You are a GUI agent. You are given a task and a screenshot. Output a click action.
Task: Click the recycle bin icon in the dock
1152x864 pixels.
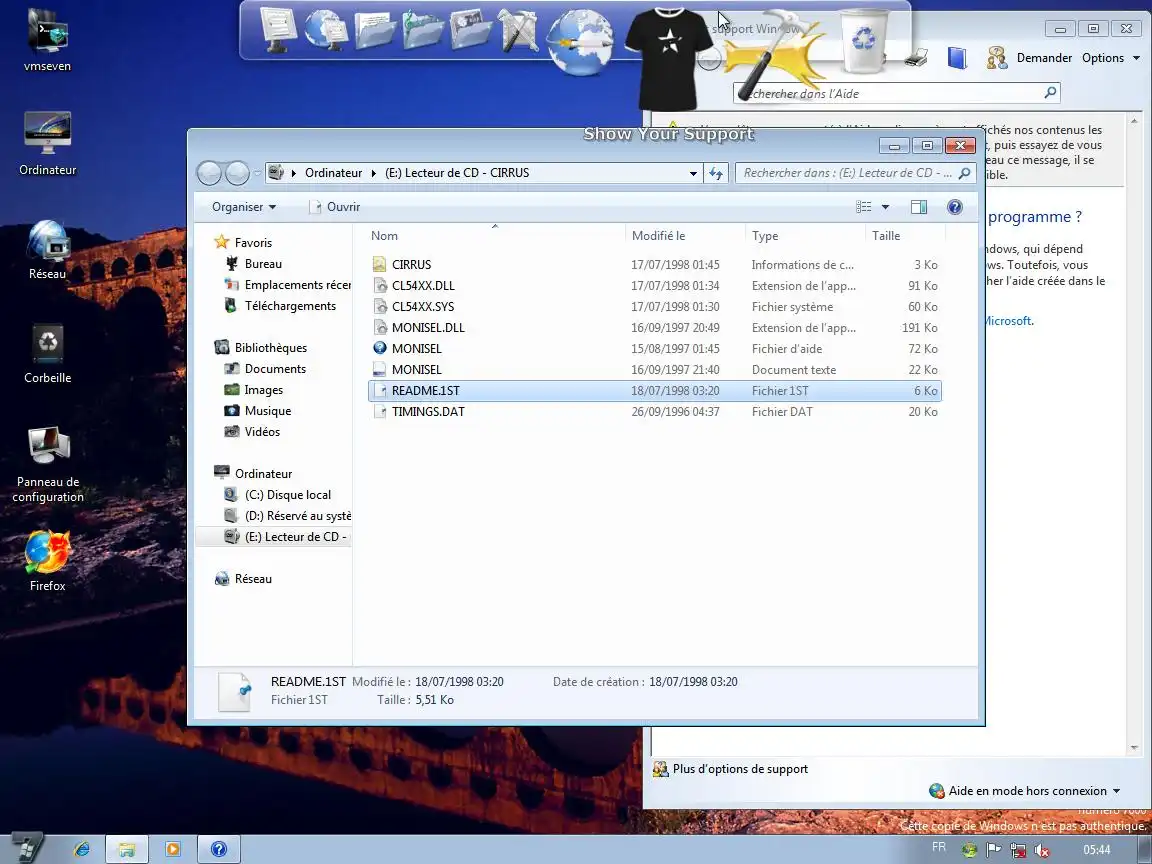[x=863, y=40]
